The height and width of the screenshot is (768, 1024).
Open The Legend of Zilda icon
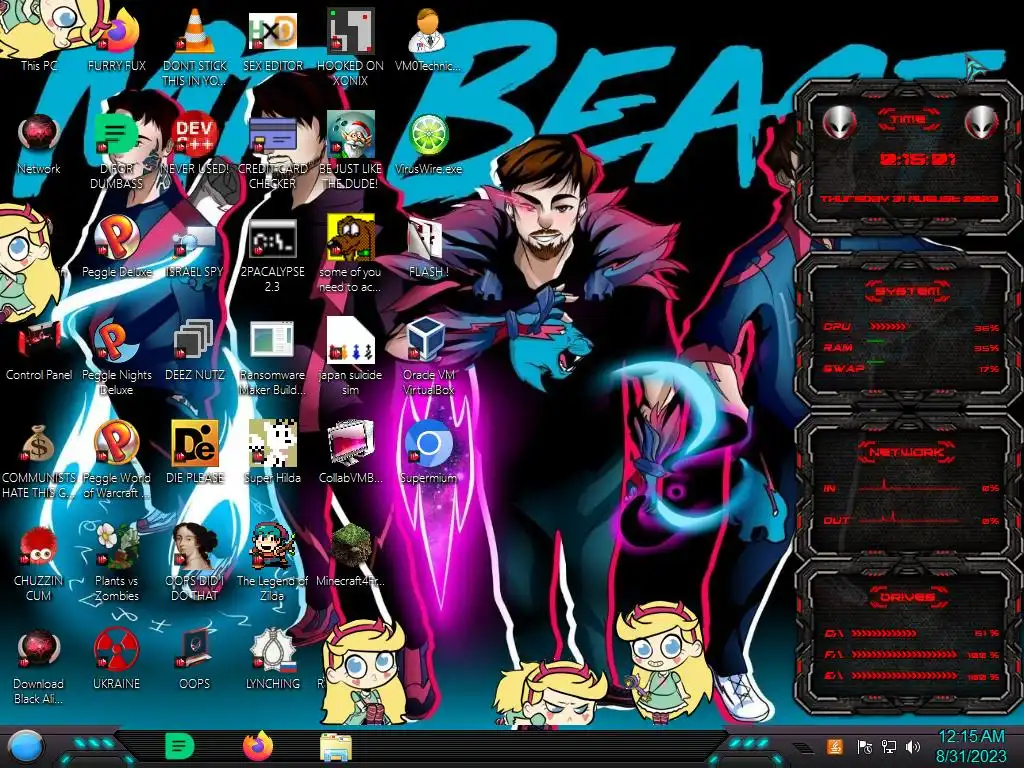pos(272,563)
